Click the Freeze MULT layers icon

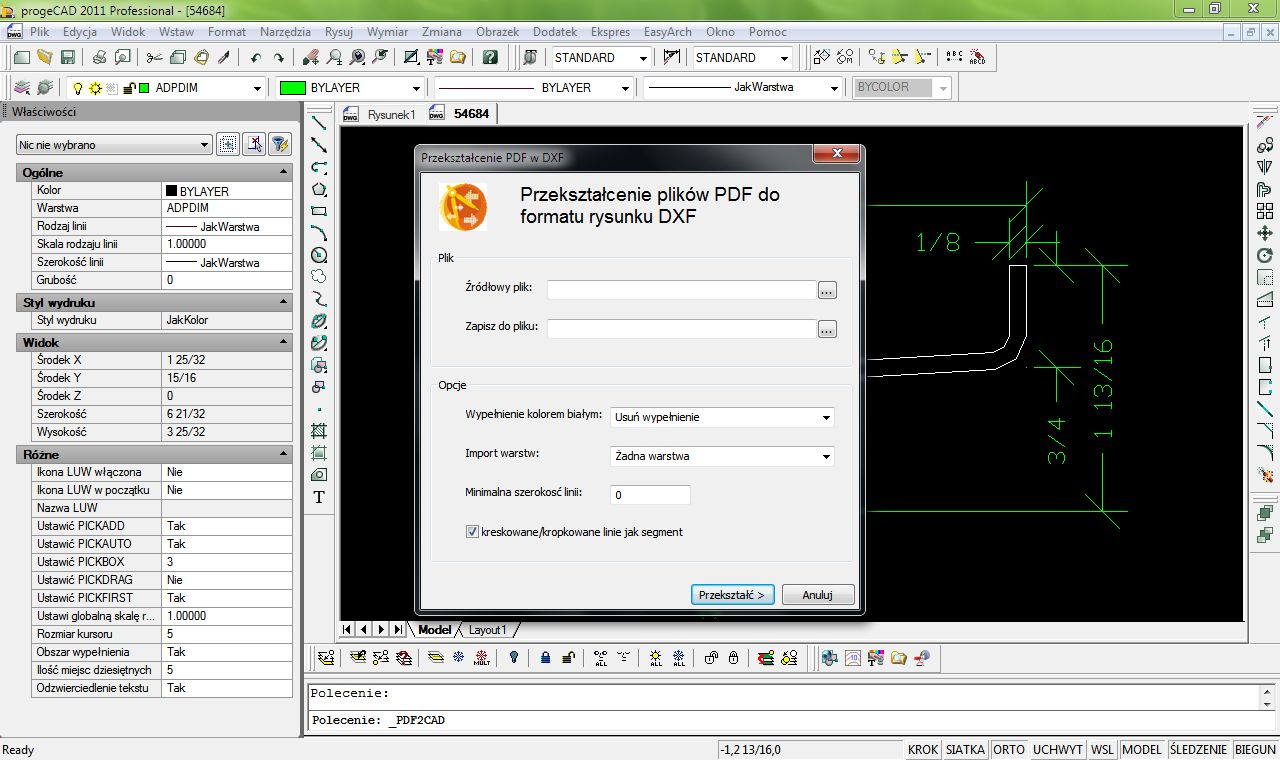(480, 658)
